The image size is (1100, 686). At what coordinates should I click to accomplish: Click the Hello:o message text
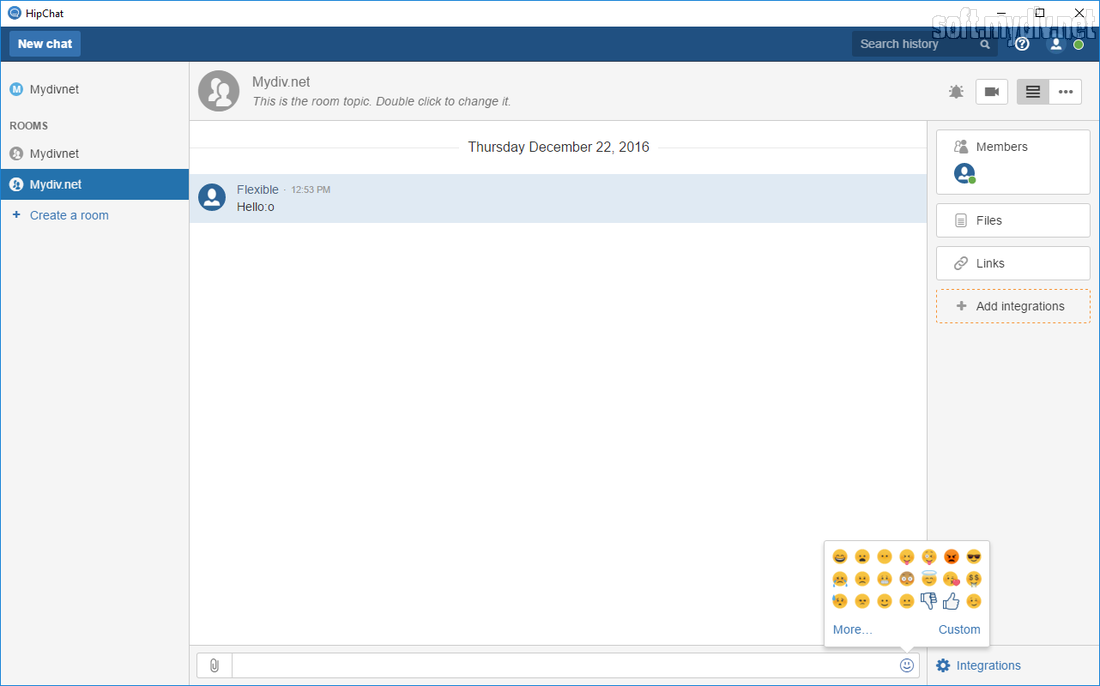point(255,207)
